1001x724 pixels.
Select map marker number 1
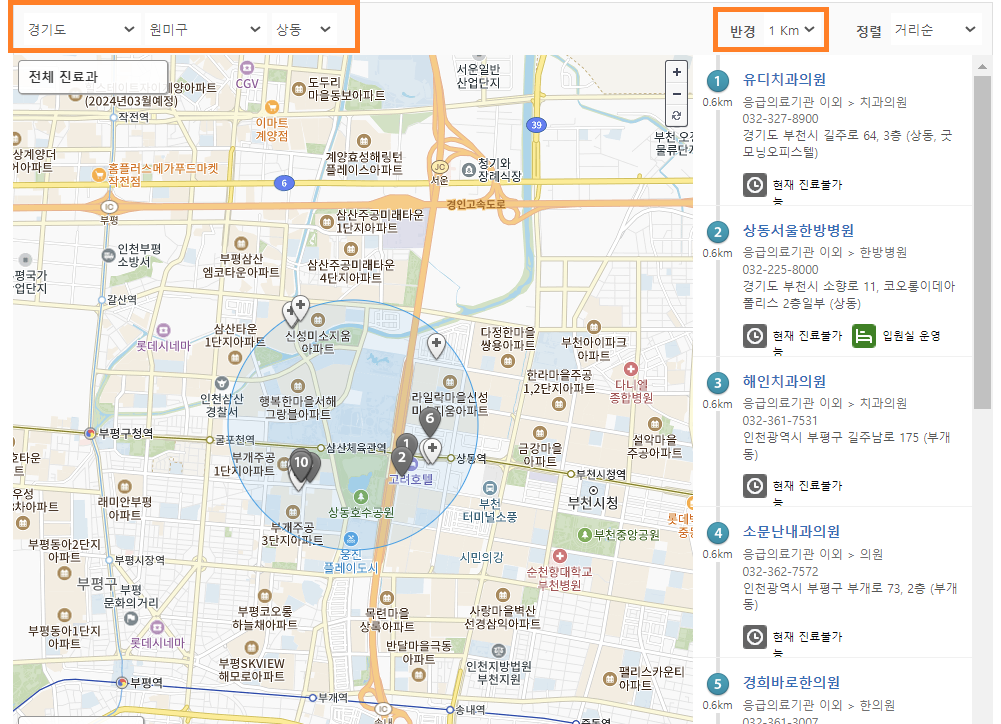coord(405,441)
